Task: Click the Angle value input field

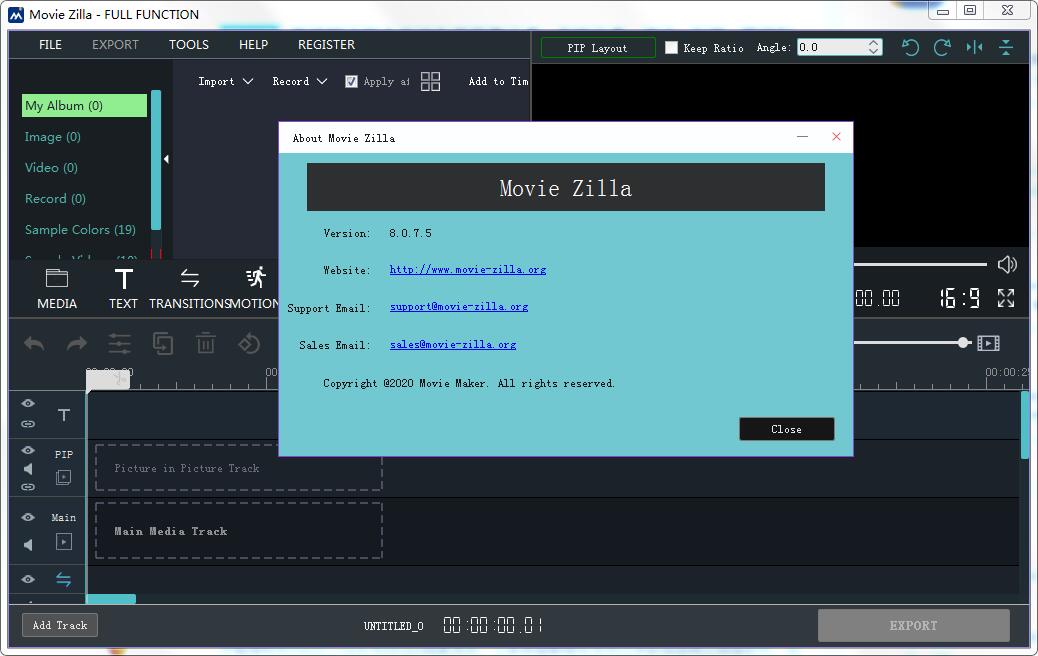Action: coord(832,47)
